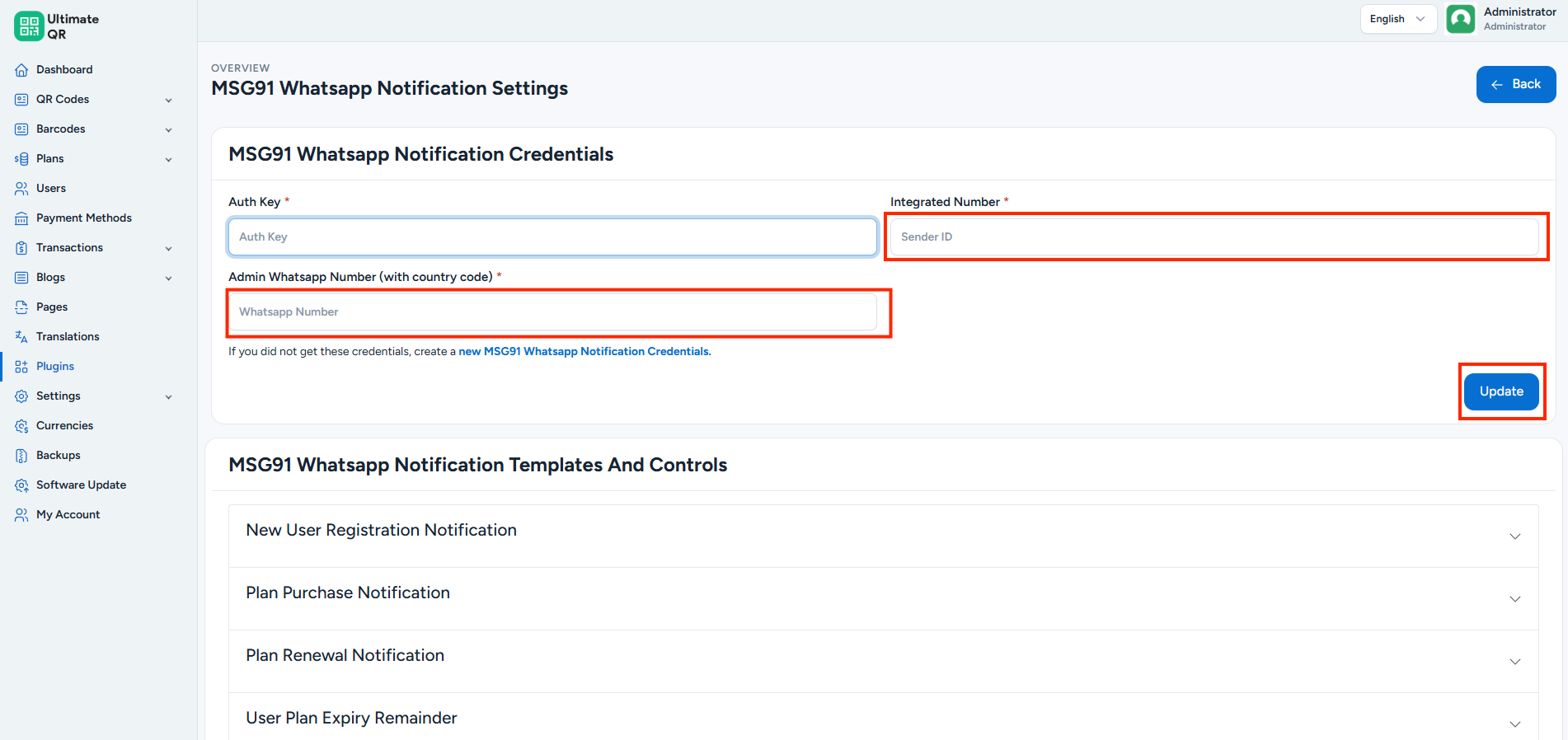The height and width of the screenshot is (740, 1568).
Task: Open the English language dropdown
Action: [x=1398, y=19]
